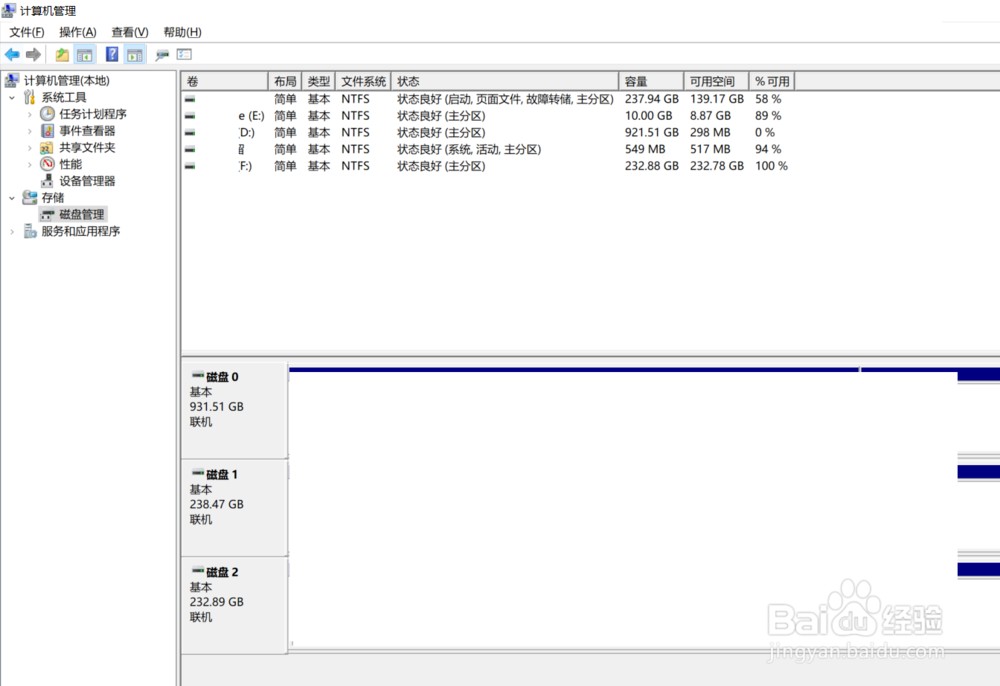
Task: Click the 237.94 GB capacity cell
Action: pos(652,99)
